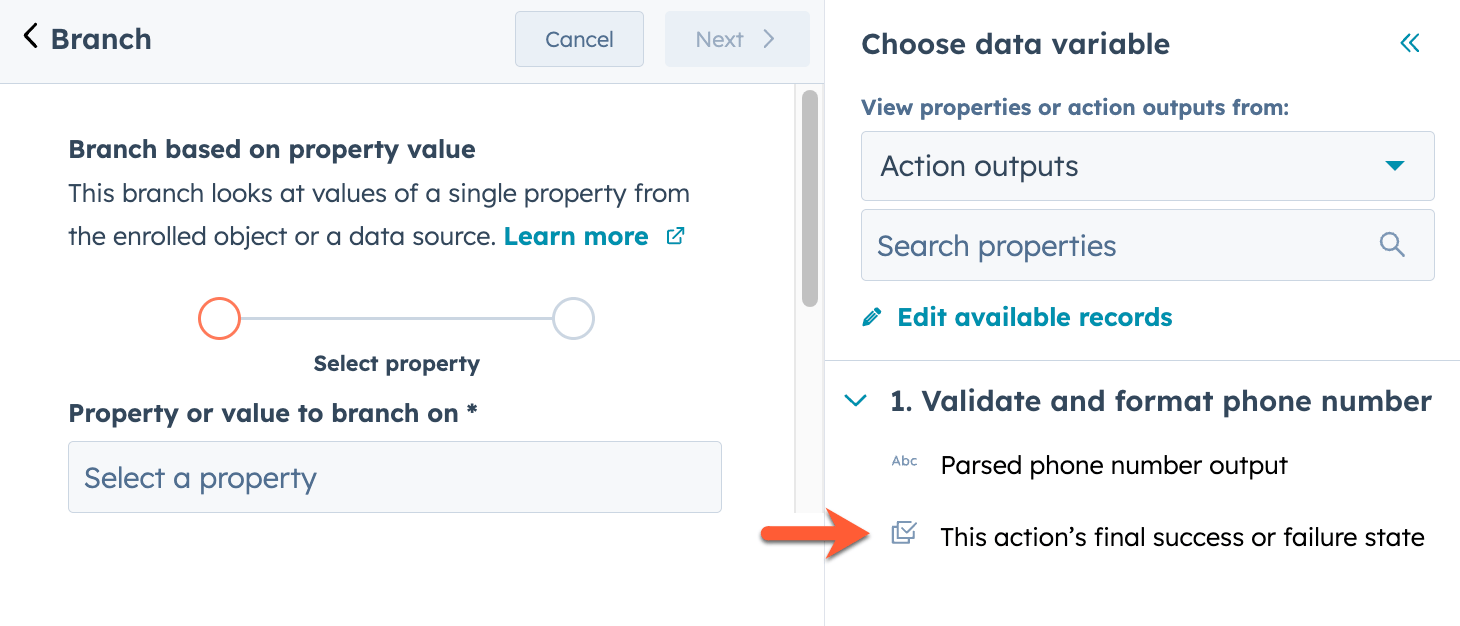Click the chevron icon on Next button
Image resolution: width=1460 pixels, height=626 pixels.
click(768, 39)
